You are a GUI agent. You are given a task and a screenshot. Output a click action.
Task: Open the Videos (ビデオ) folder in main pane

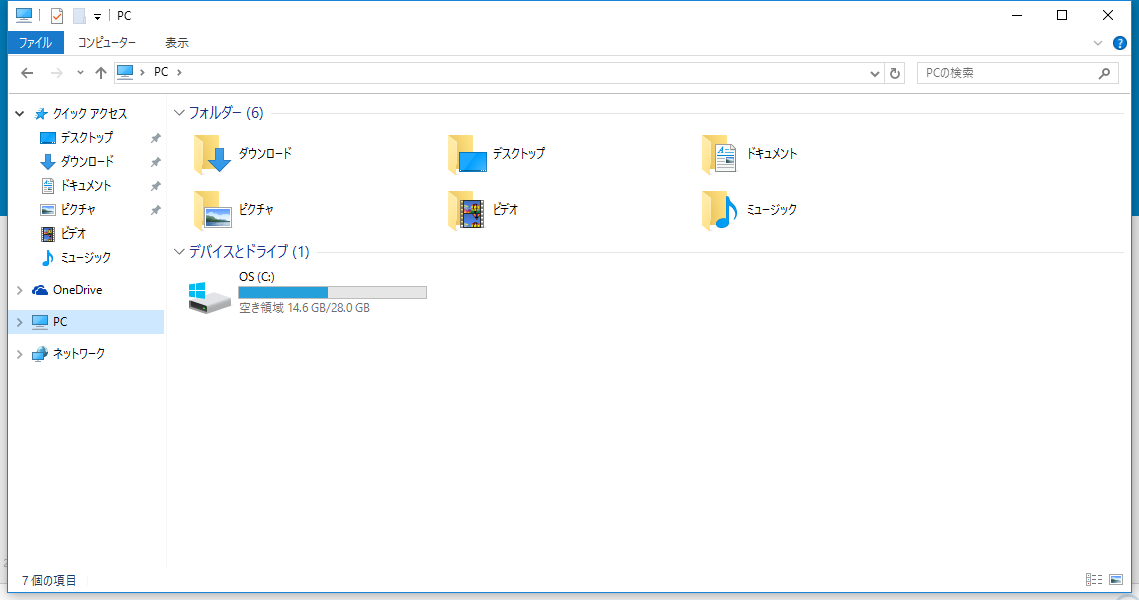tap(467, 210)
